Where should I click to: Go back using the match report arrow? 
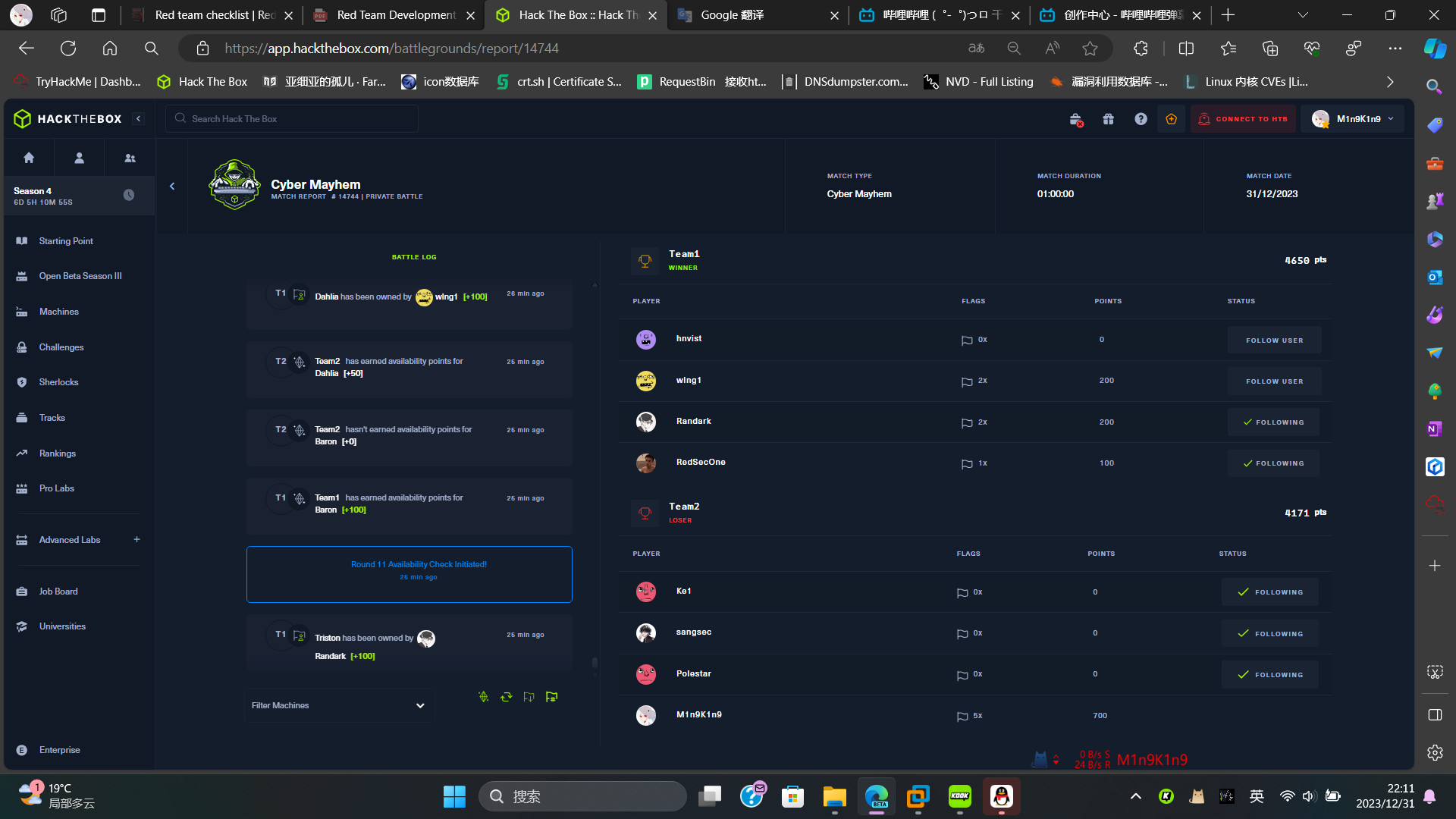[x=172, y=186]
